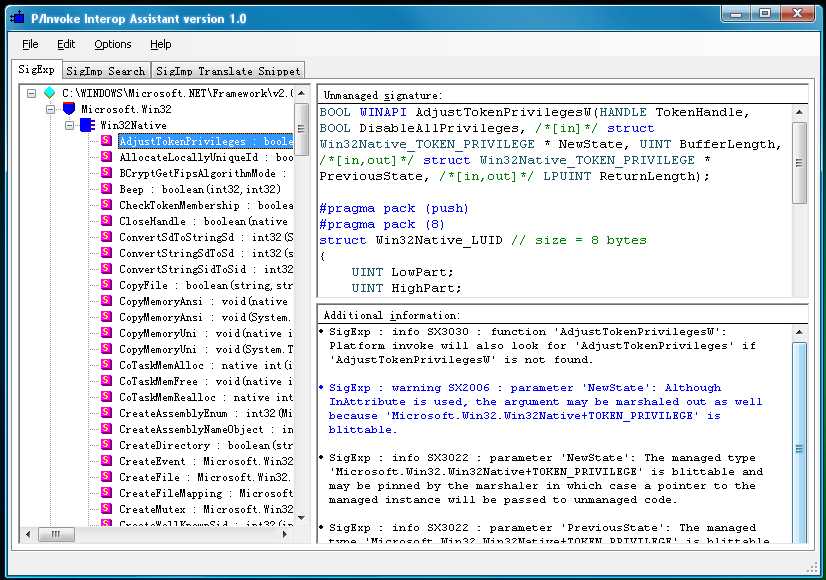Select the first CopyMemoryAnsi : void(native entry

point(203,301)
